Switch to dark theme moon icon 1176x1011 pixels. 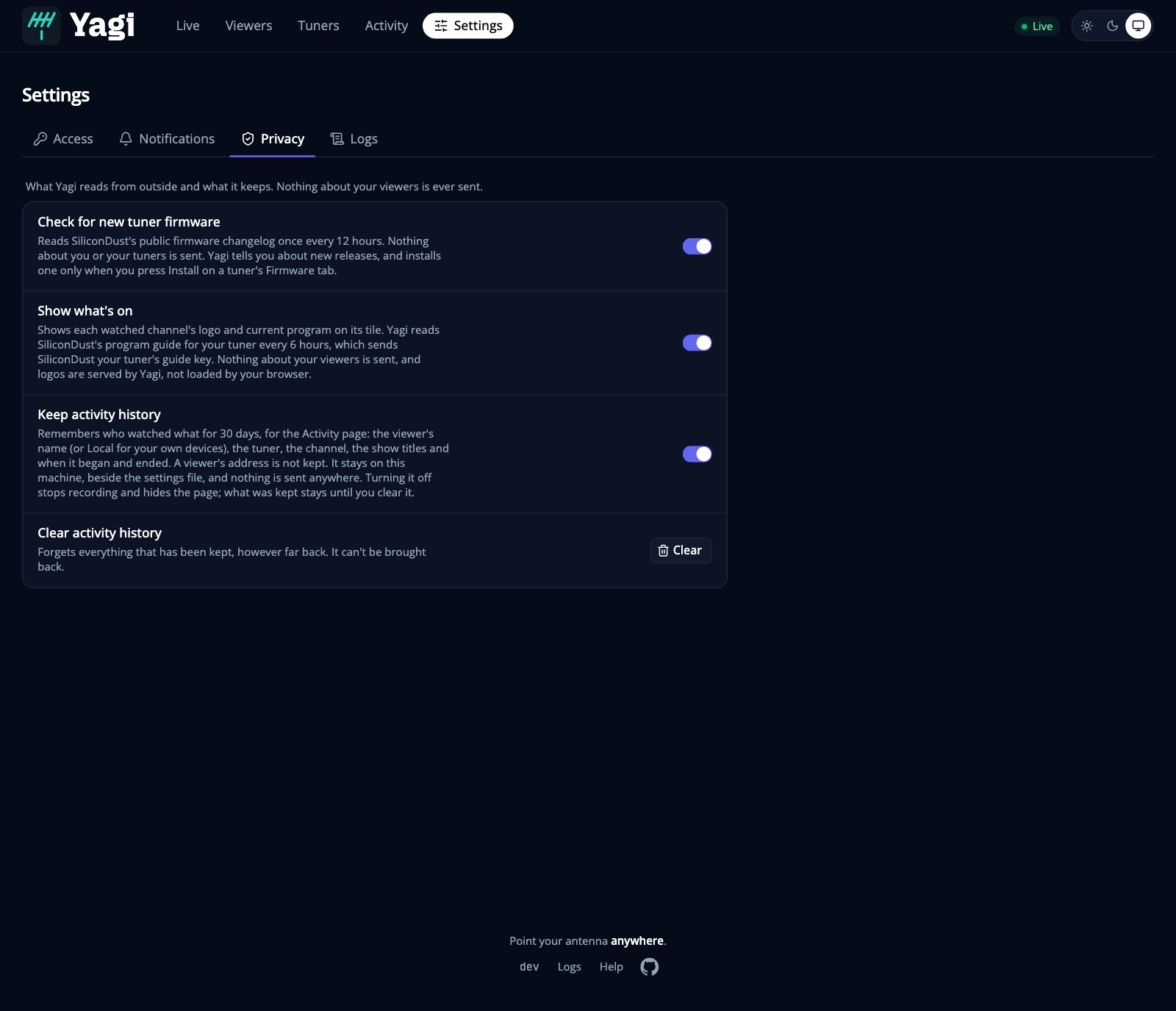tap(1113, 26)
